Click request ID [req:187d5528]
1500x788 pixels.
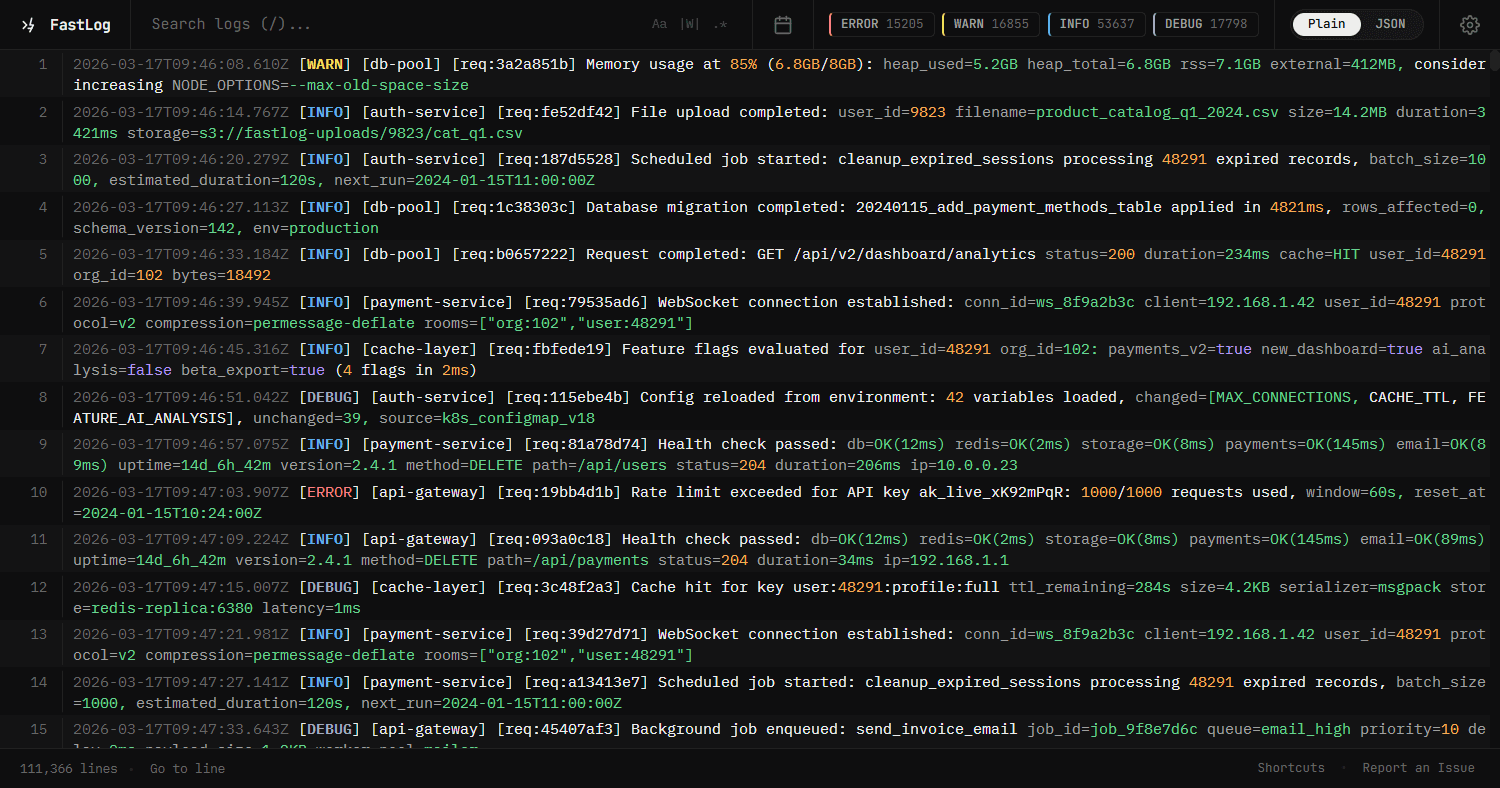pos(559,159)
